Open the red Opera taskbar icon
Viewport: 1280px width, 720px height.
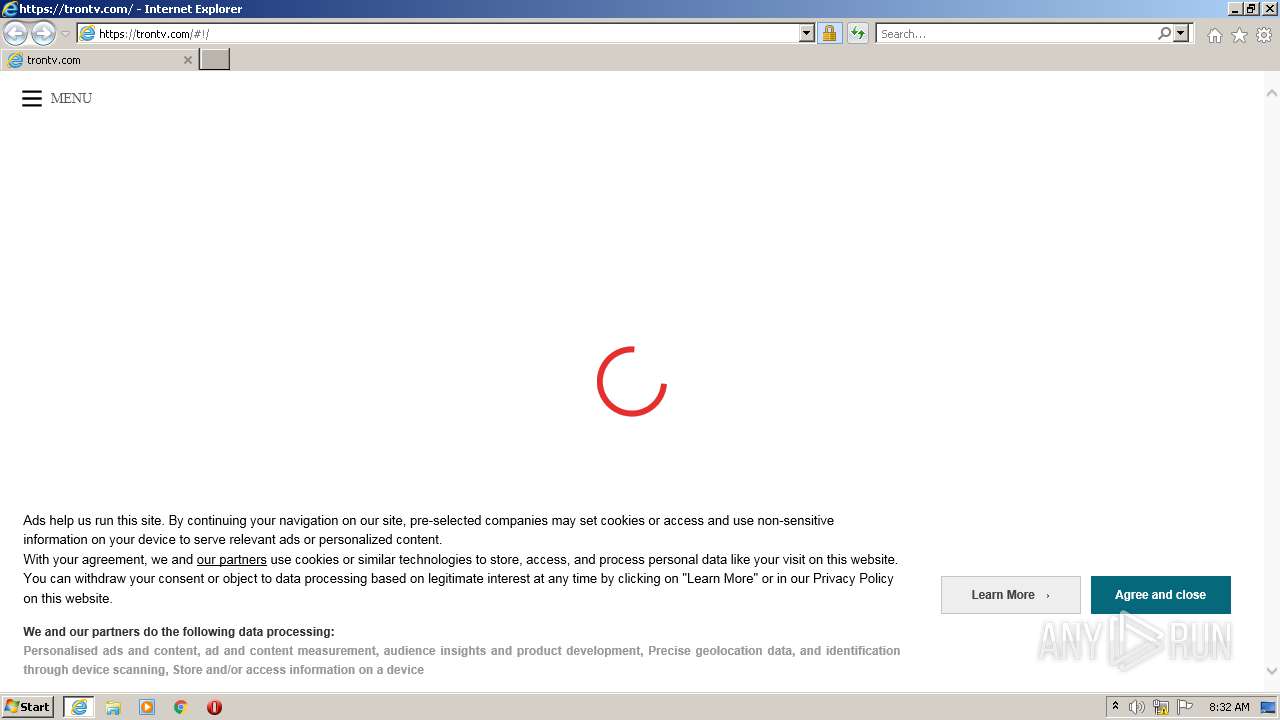click(x=214, y=707)
